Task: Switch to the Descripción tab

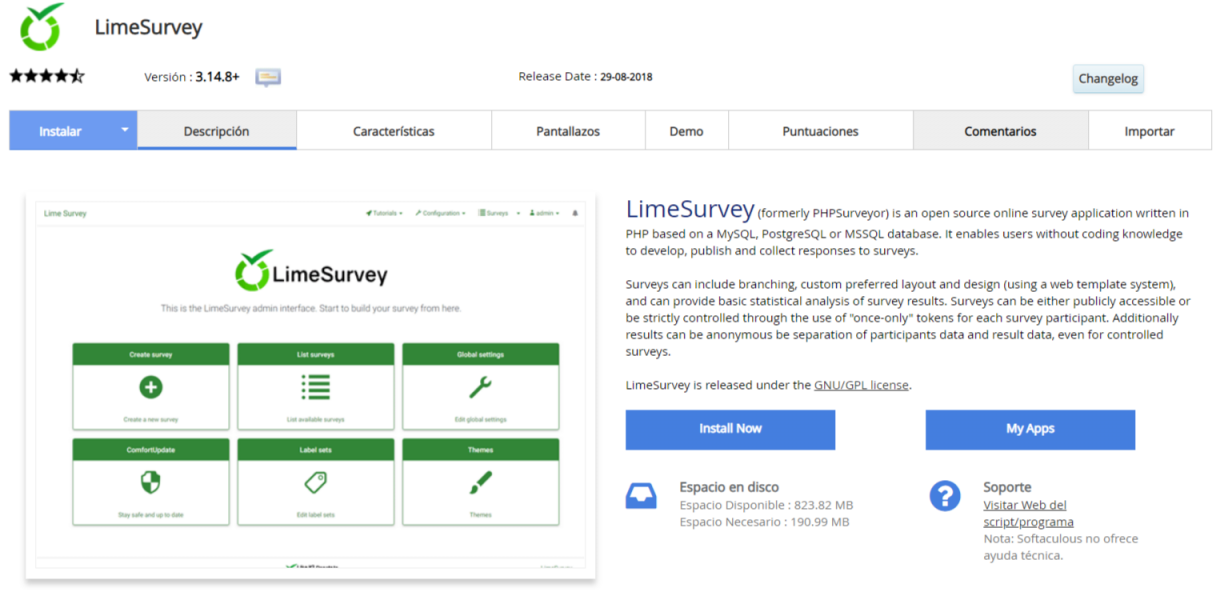Action: pos(217,131)
